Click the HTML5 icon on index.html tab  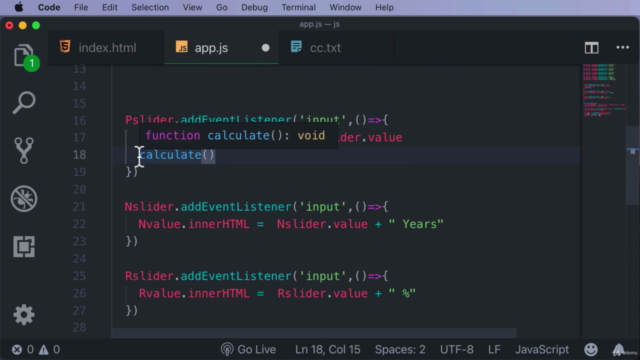click(65, 47)
